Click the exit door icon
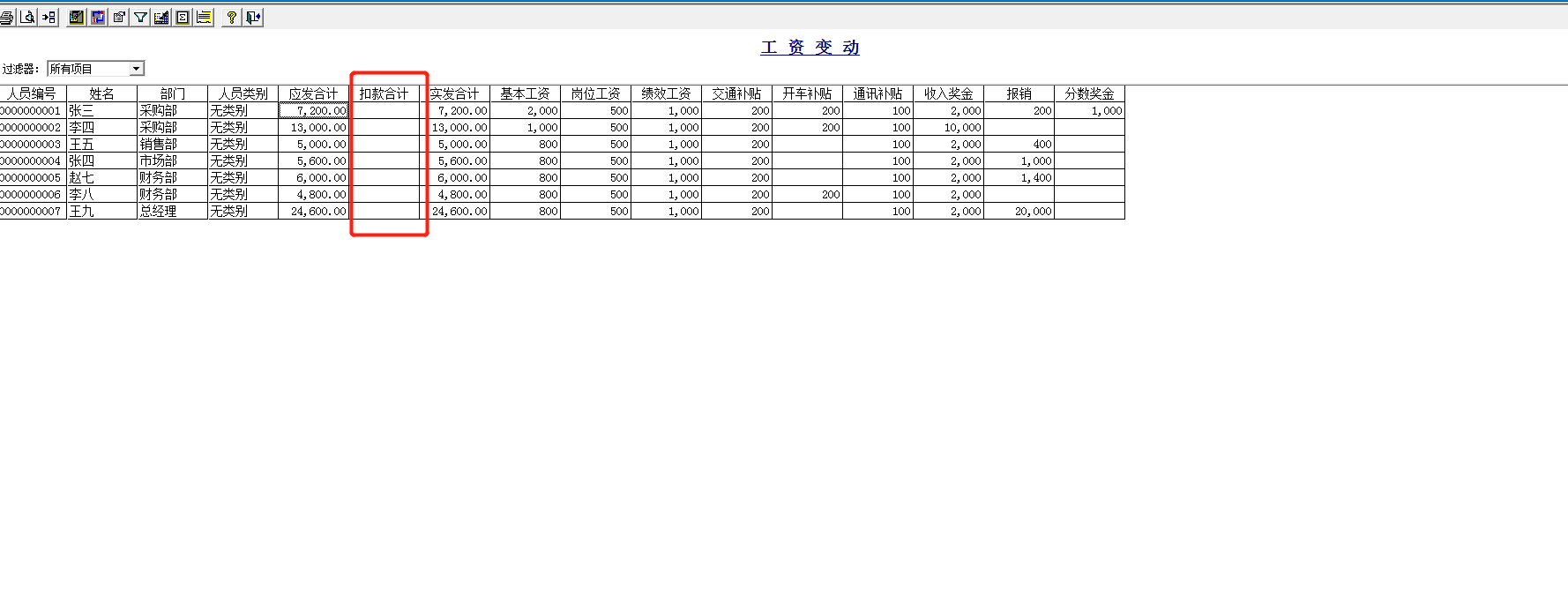This screenshot has width=1568, height=589. 253,17
